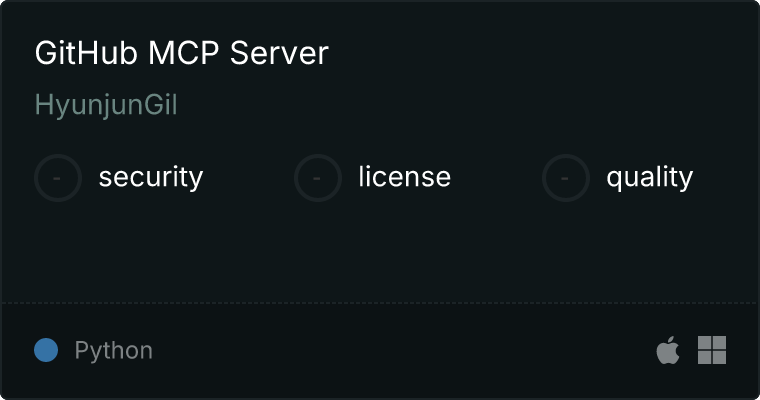Click the Apple macOS platform icon
Screen dimensions: 760x400
pos(668,350)
